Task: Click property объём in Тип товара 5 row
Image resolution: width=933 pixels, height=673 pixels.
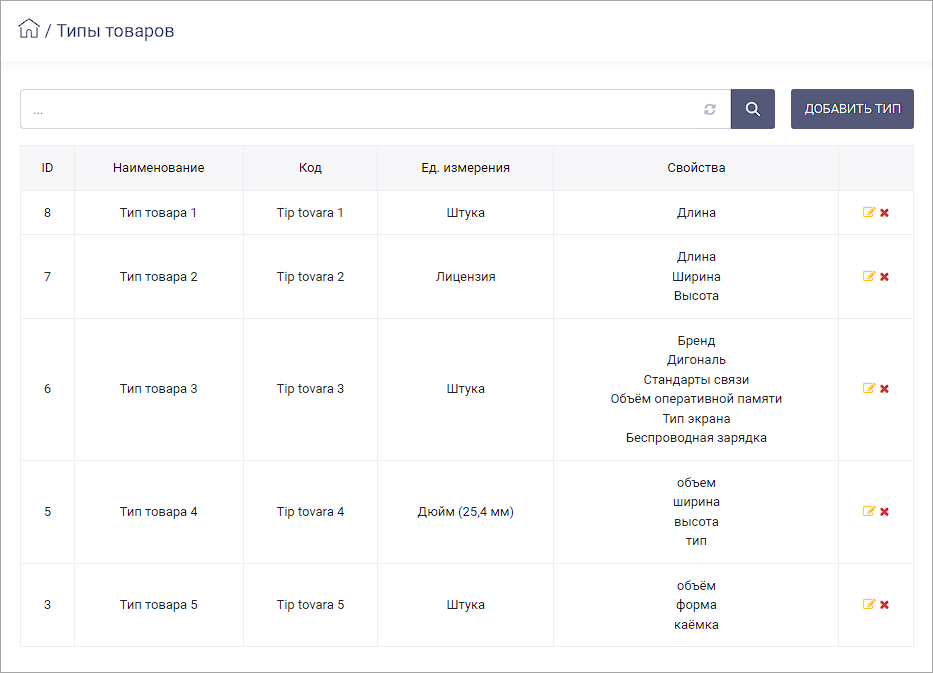Action: tap(696, 586)
